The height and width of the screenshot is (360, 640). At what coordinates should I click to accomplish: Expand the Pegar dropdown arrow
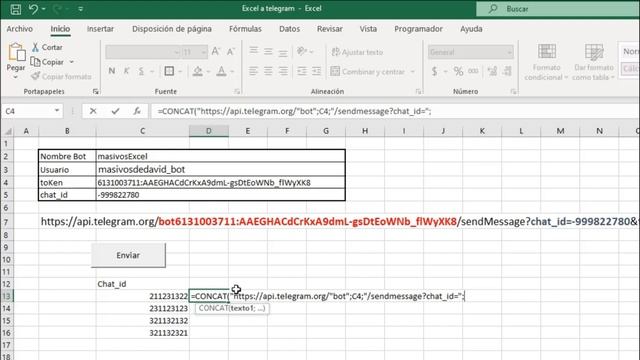coord(16,77)
